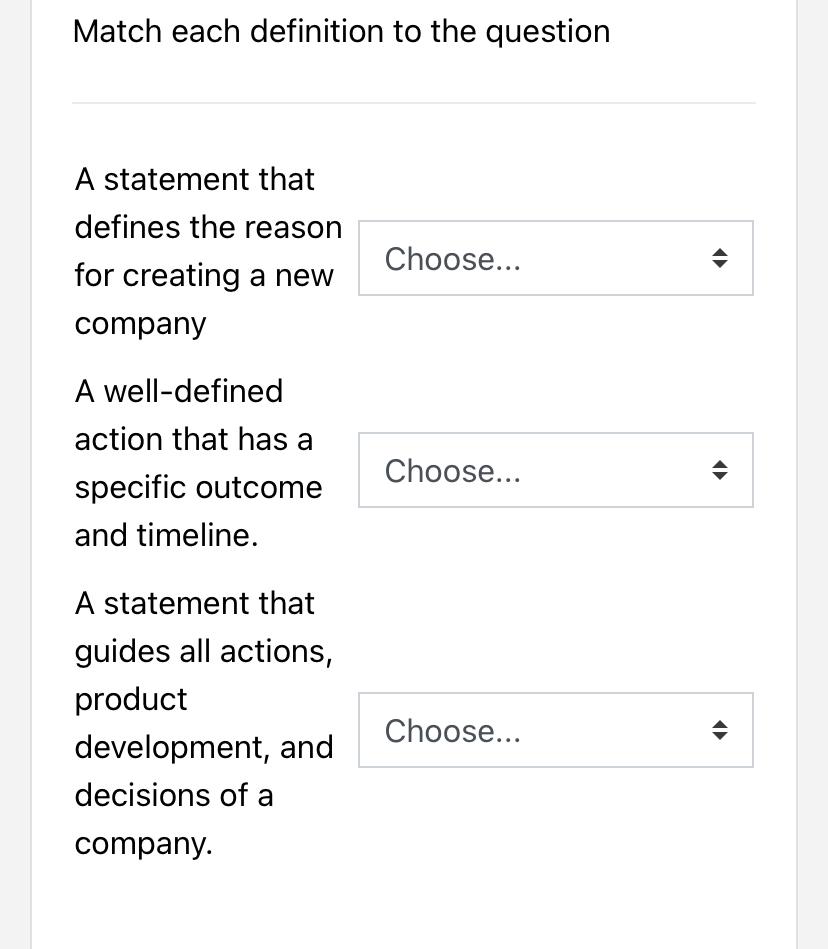828x949 pixels.
Task: Click the up-down arrow icon beside the second dropdown
Action: point(720,470)
